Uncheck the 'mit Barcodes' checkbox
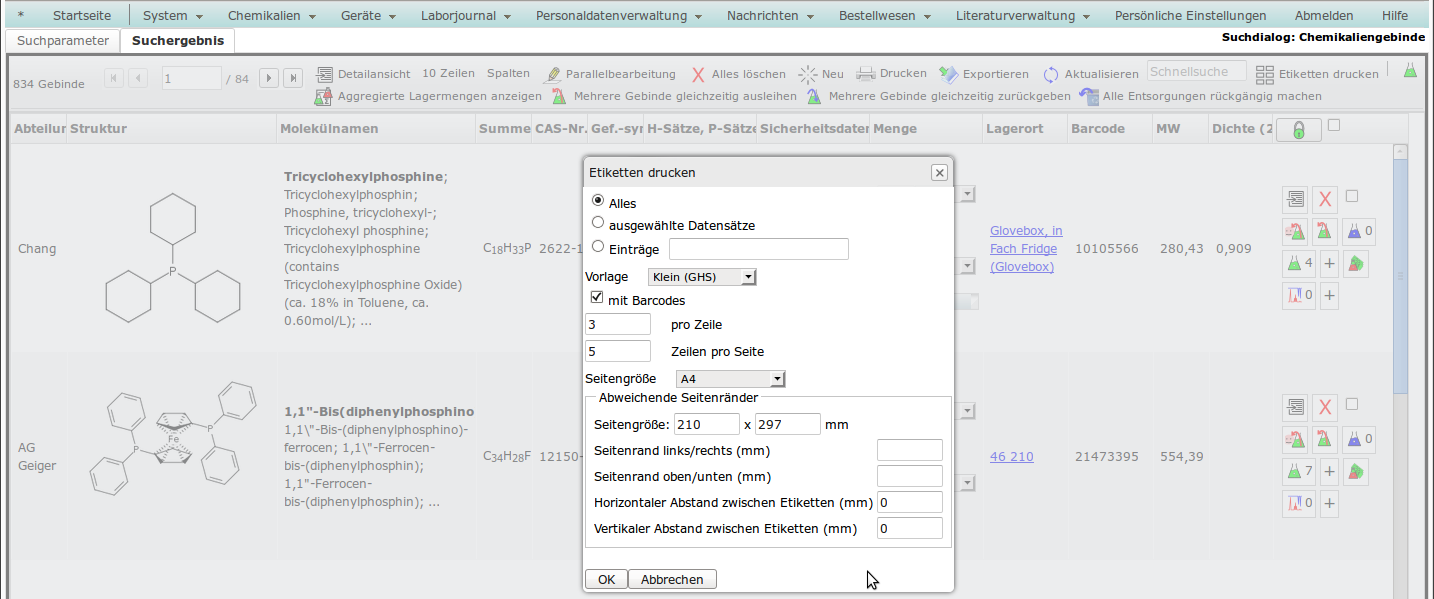This screenshot has height=599, width=1434. 598,298
